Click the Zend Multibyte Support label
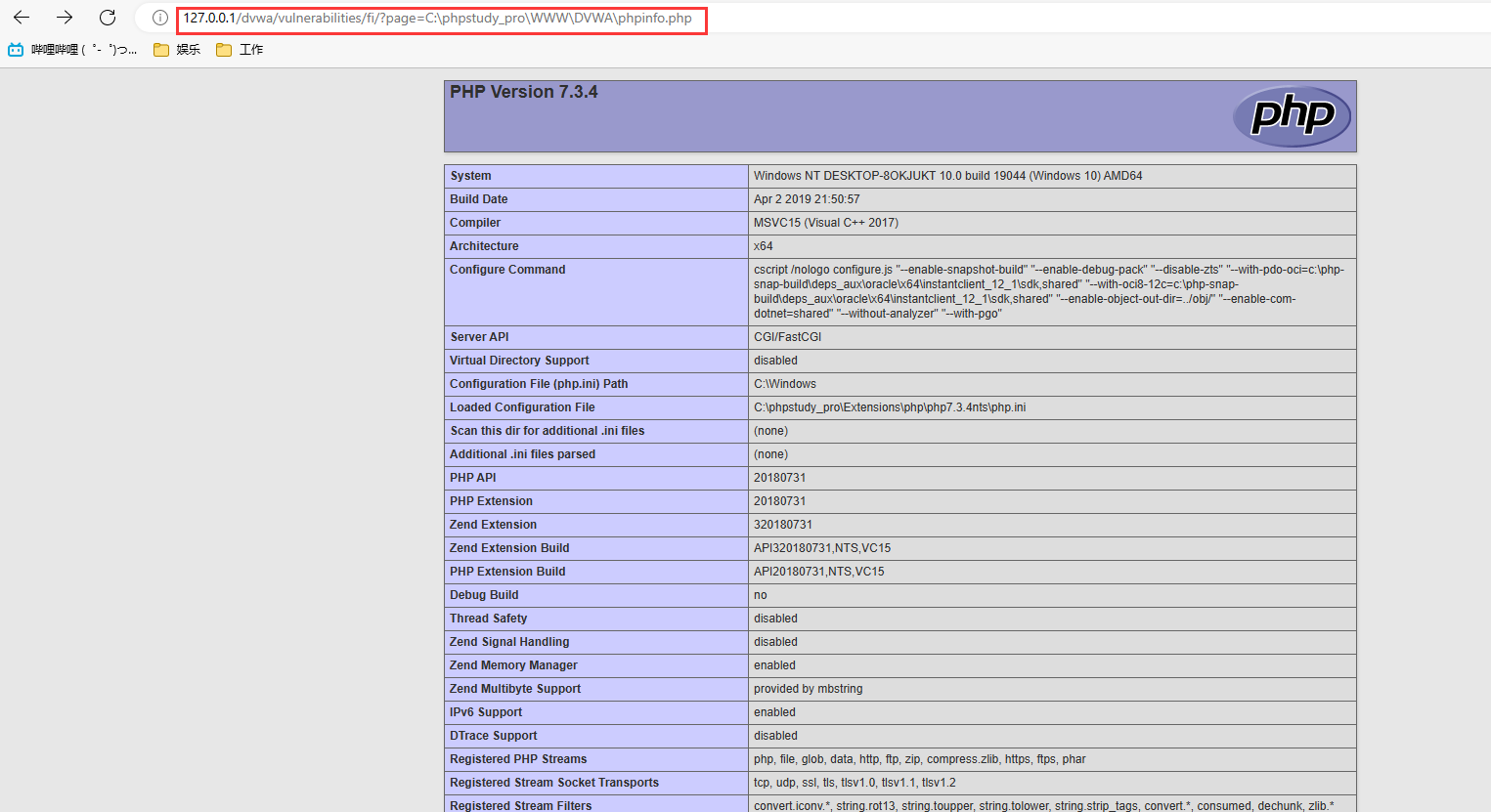The image size is (1491, 812). pyautogui.click(x=515, y=689)
